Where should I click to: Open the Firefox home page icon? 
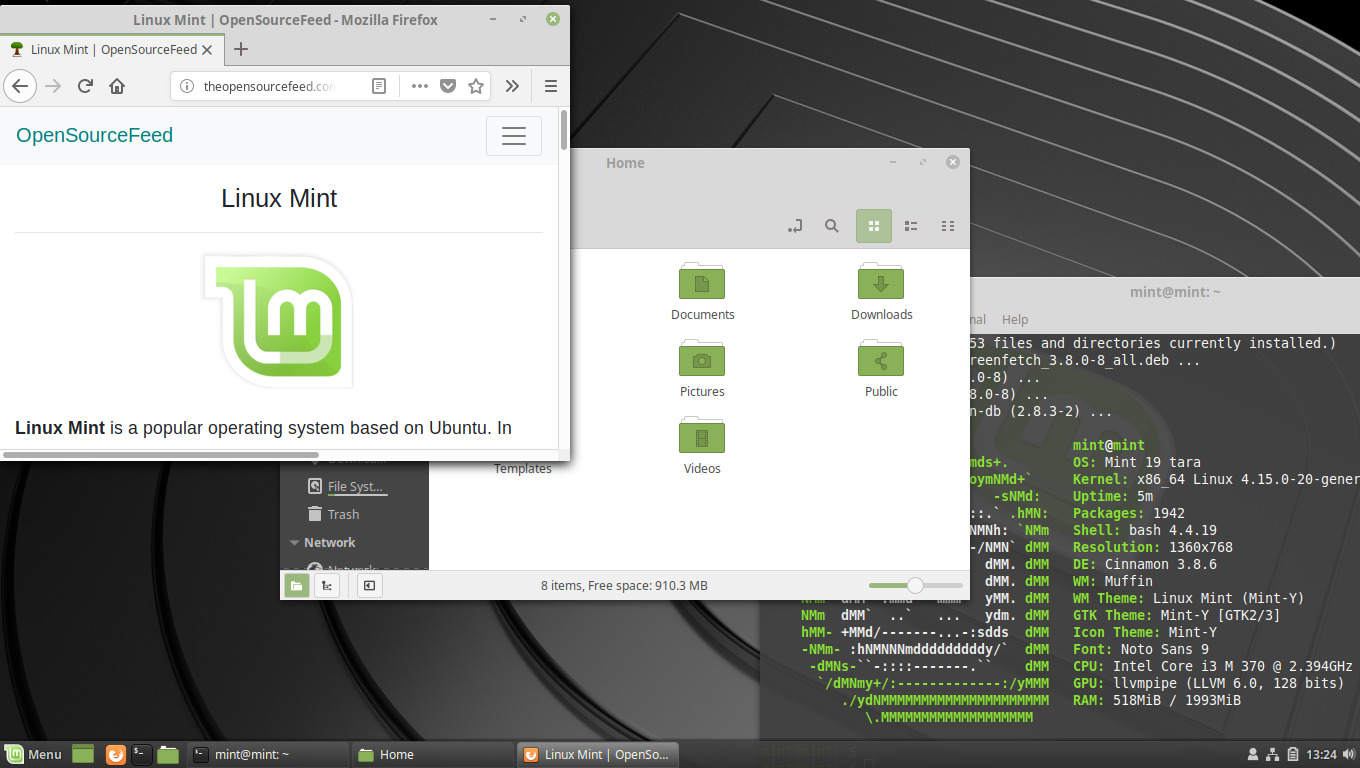[x=117, y=86]
